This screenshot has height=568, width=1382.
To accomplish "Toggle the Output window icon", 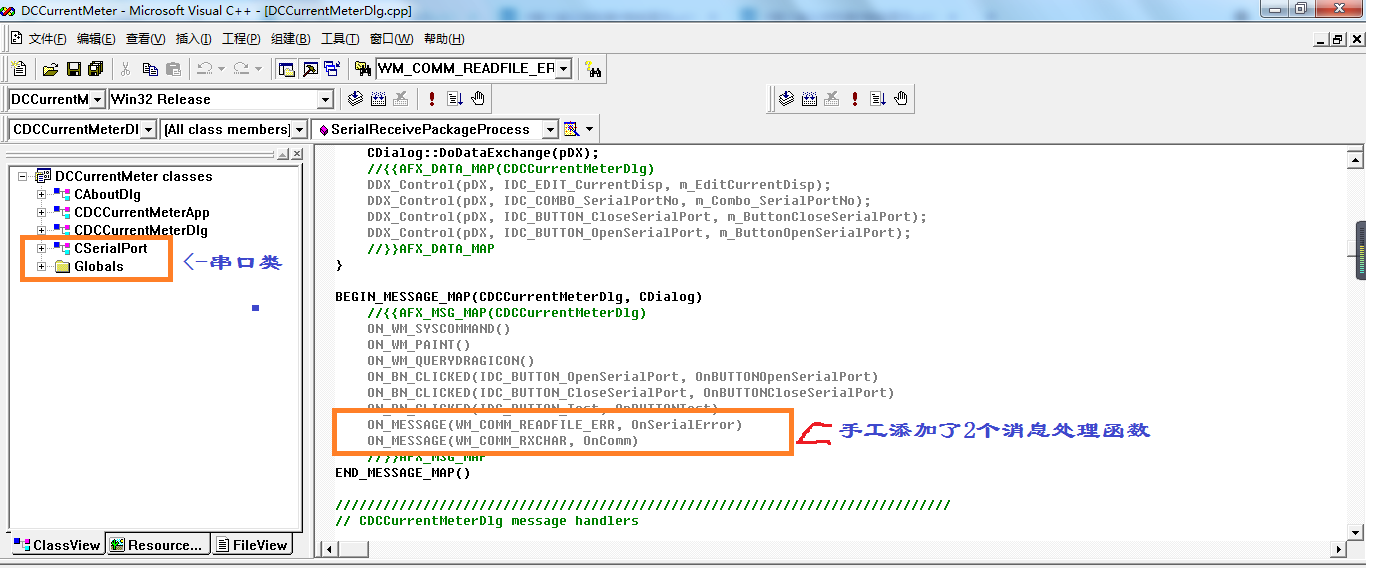I will pos(310,69).
